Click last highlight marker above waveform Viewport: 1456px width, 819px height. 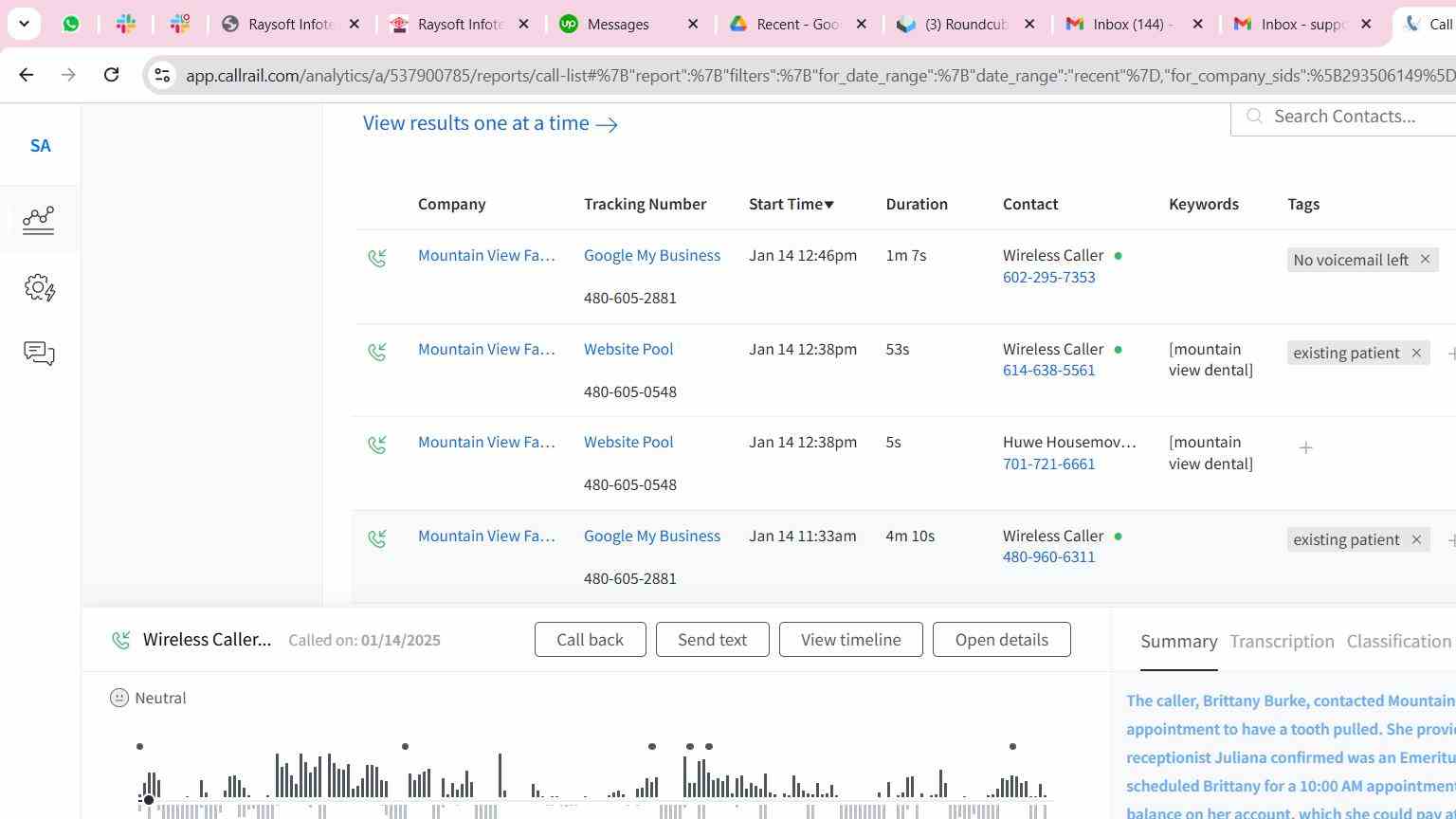[x=1012, y=747]
